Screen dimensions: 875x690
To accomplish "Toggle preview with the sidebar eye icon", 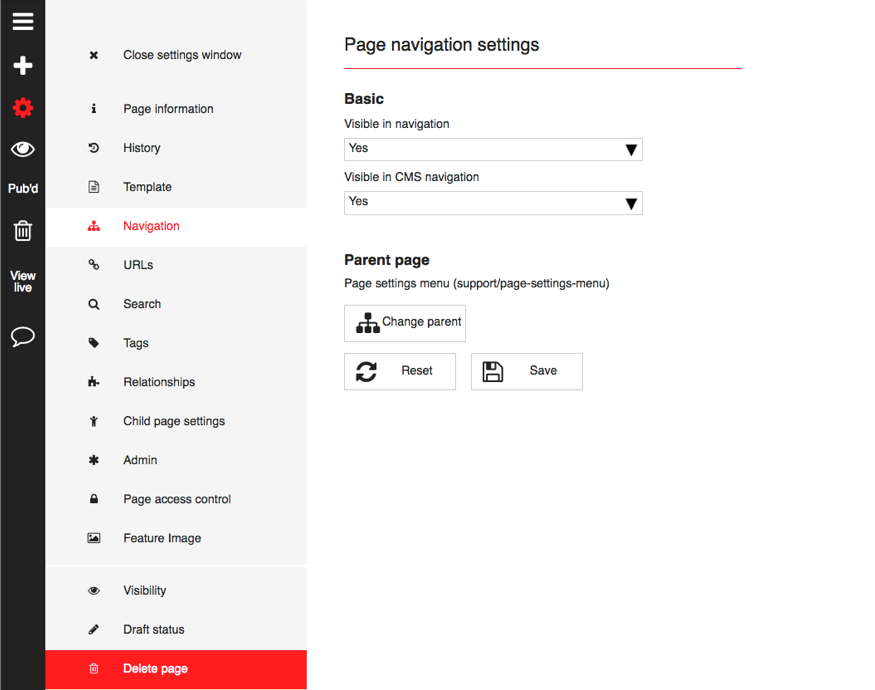I will 23,149.
